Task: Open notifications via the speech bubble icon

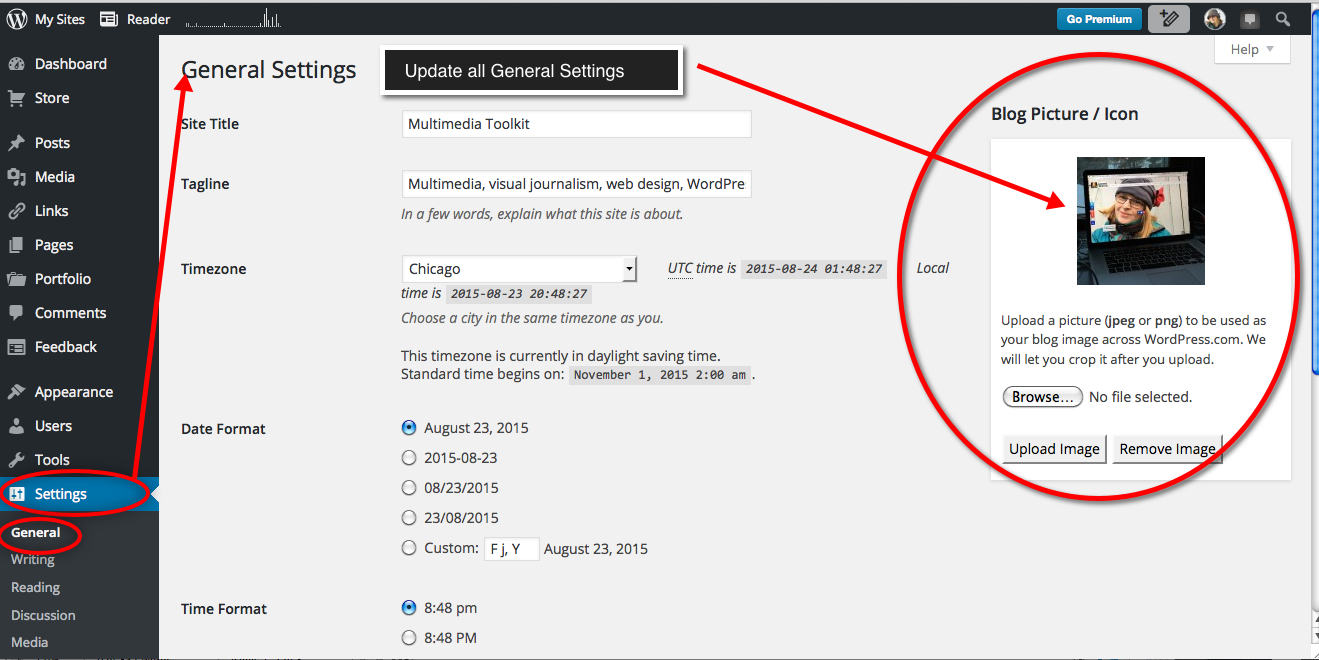Action: 1249,17
